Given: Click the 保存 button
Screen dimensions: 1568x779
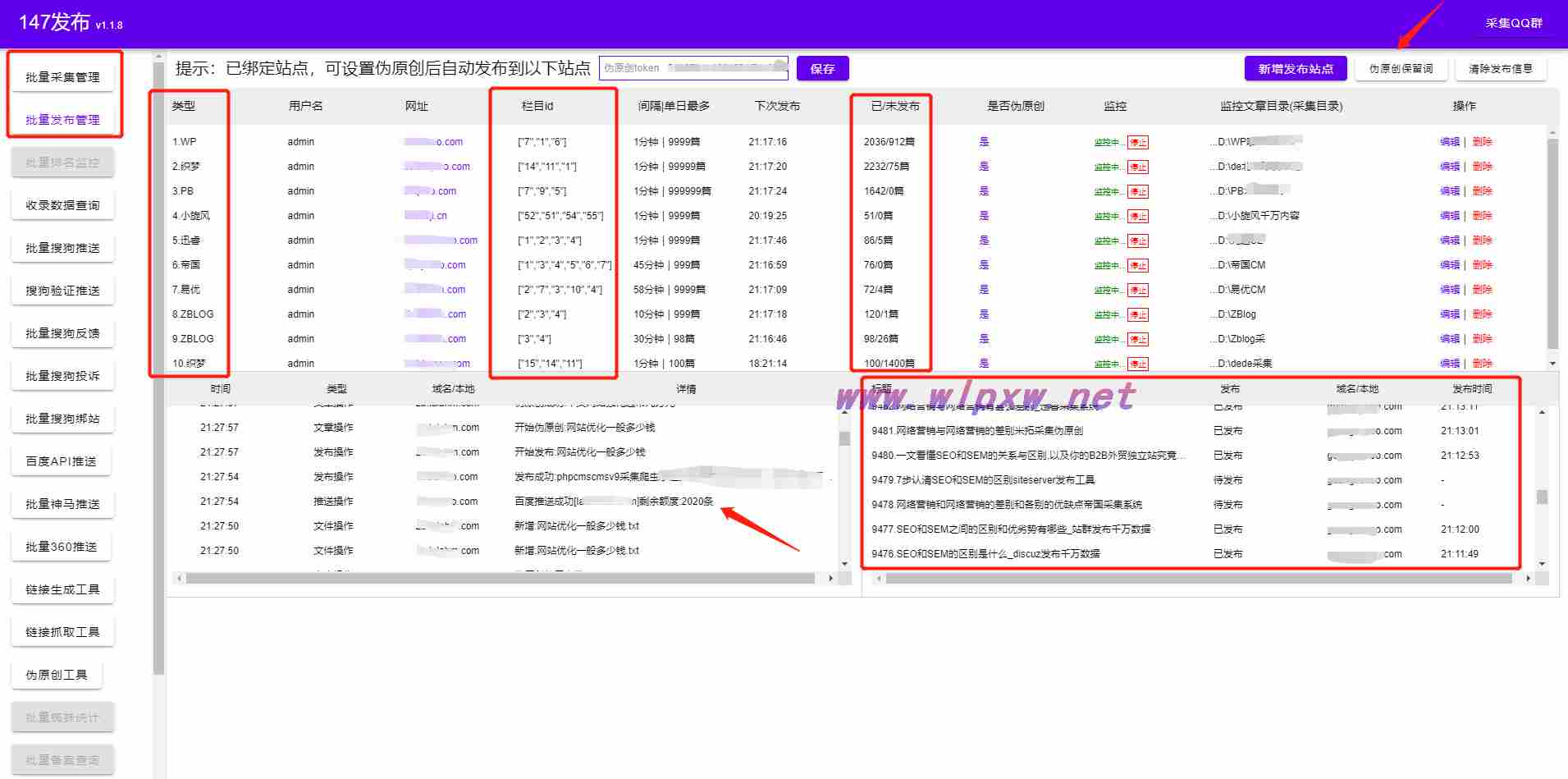Looking at the screenshot, I should pos(822,69).
